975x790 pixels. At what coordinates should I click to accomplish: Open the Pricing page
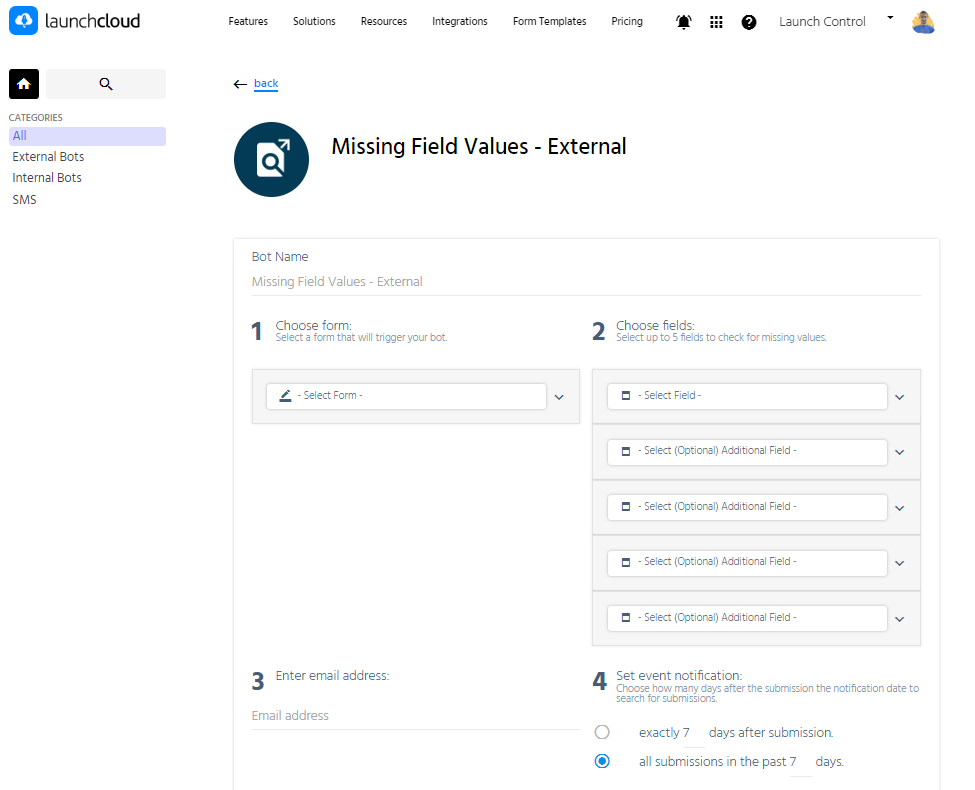point(627,21)
